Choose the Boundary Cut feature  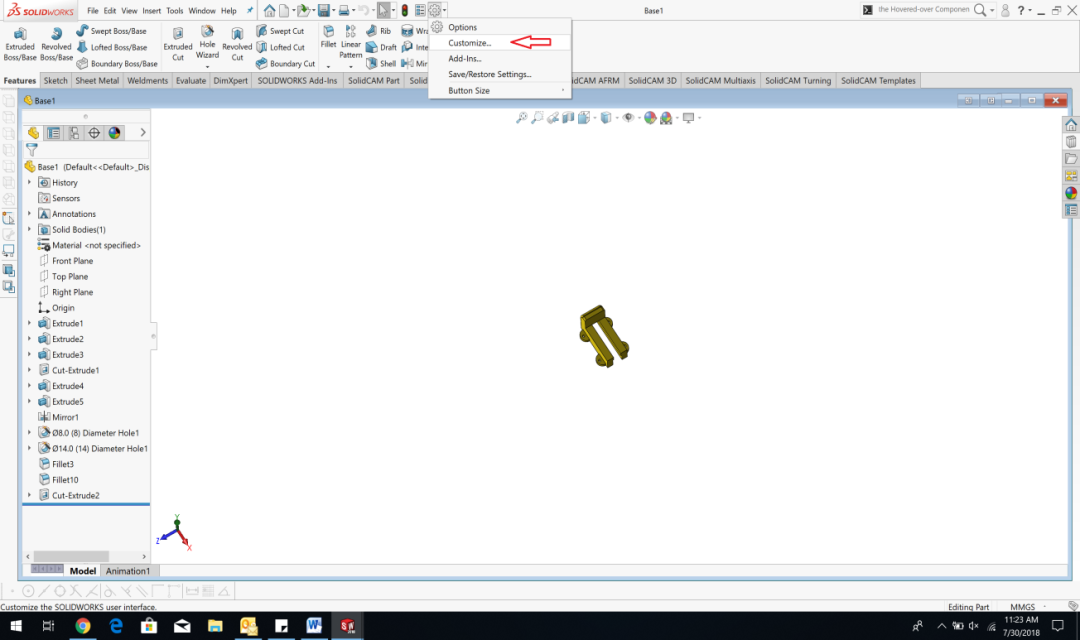285,63
